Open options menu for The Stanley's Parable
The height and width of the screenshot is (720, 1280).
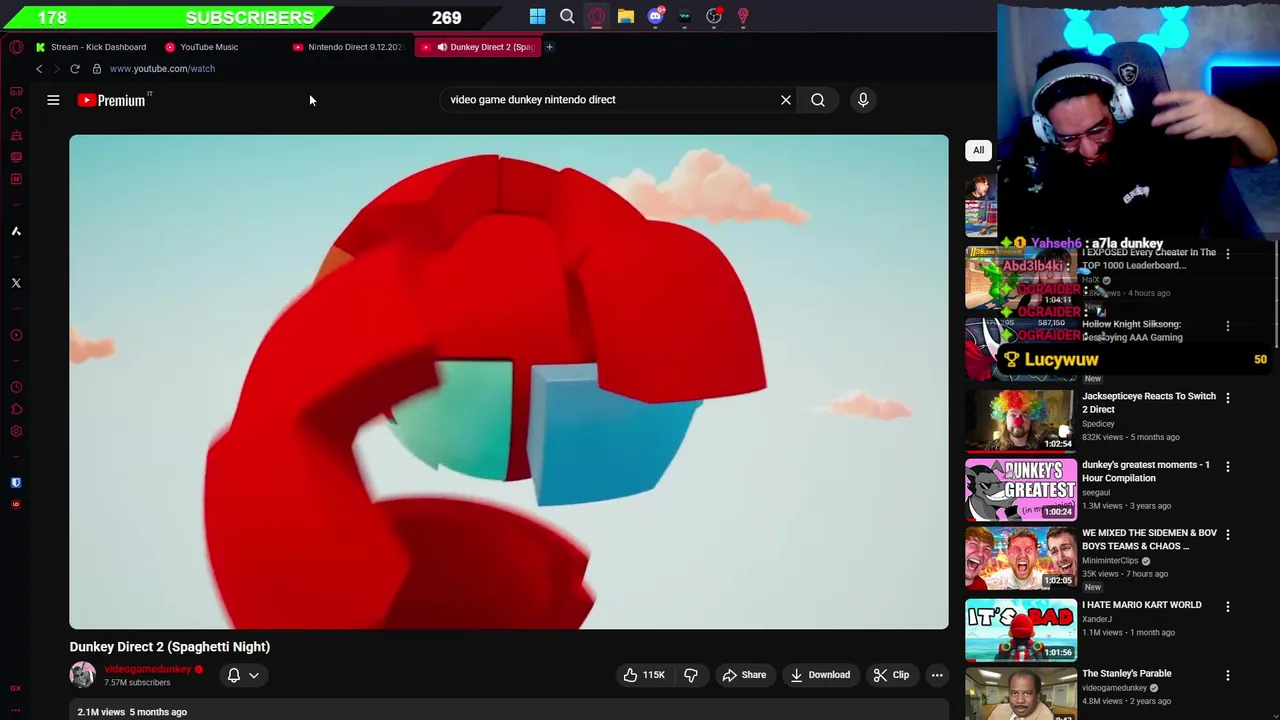1228,676
